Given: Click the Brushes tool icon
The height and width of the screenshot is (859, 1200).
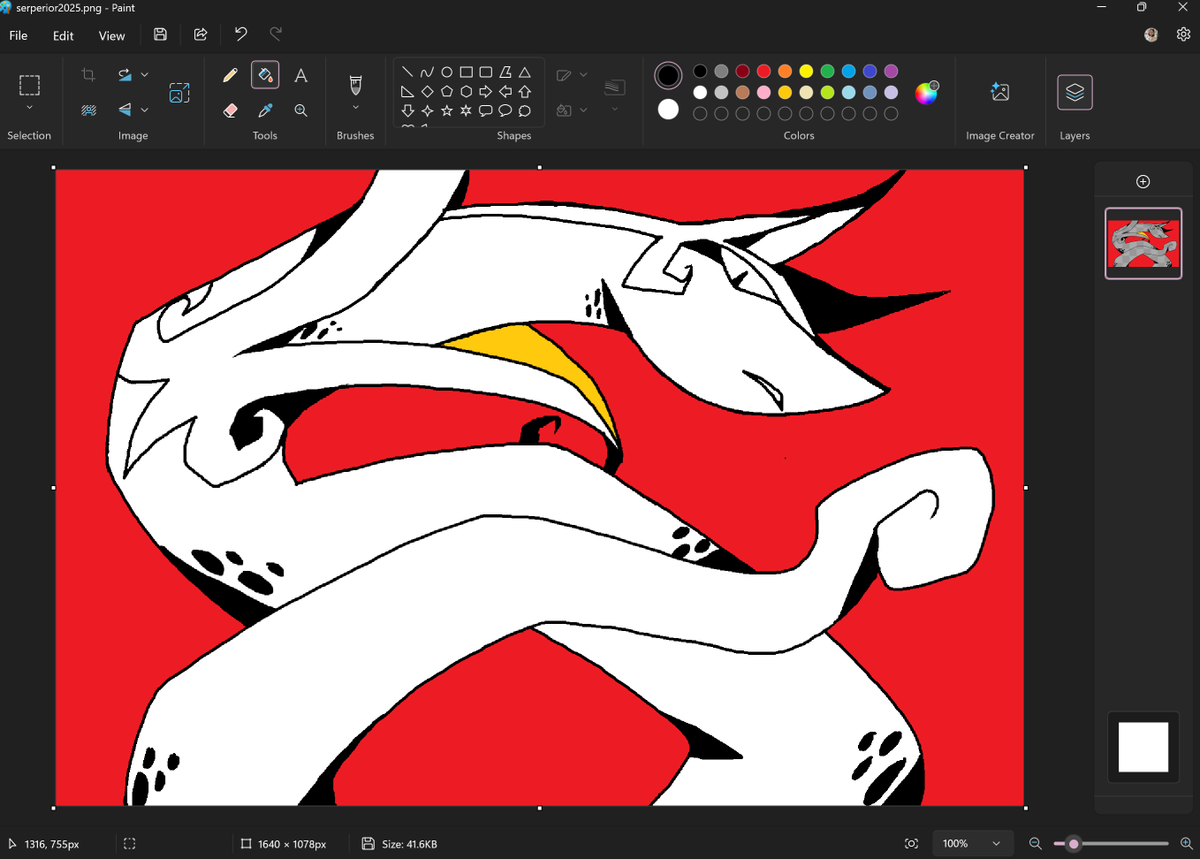Looking at the screenshot, I should 355,84.
